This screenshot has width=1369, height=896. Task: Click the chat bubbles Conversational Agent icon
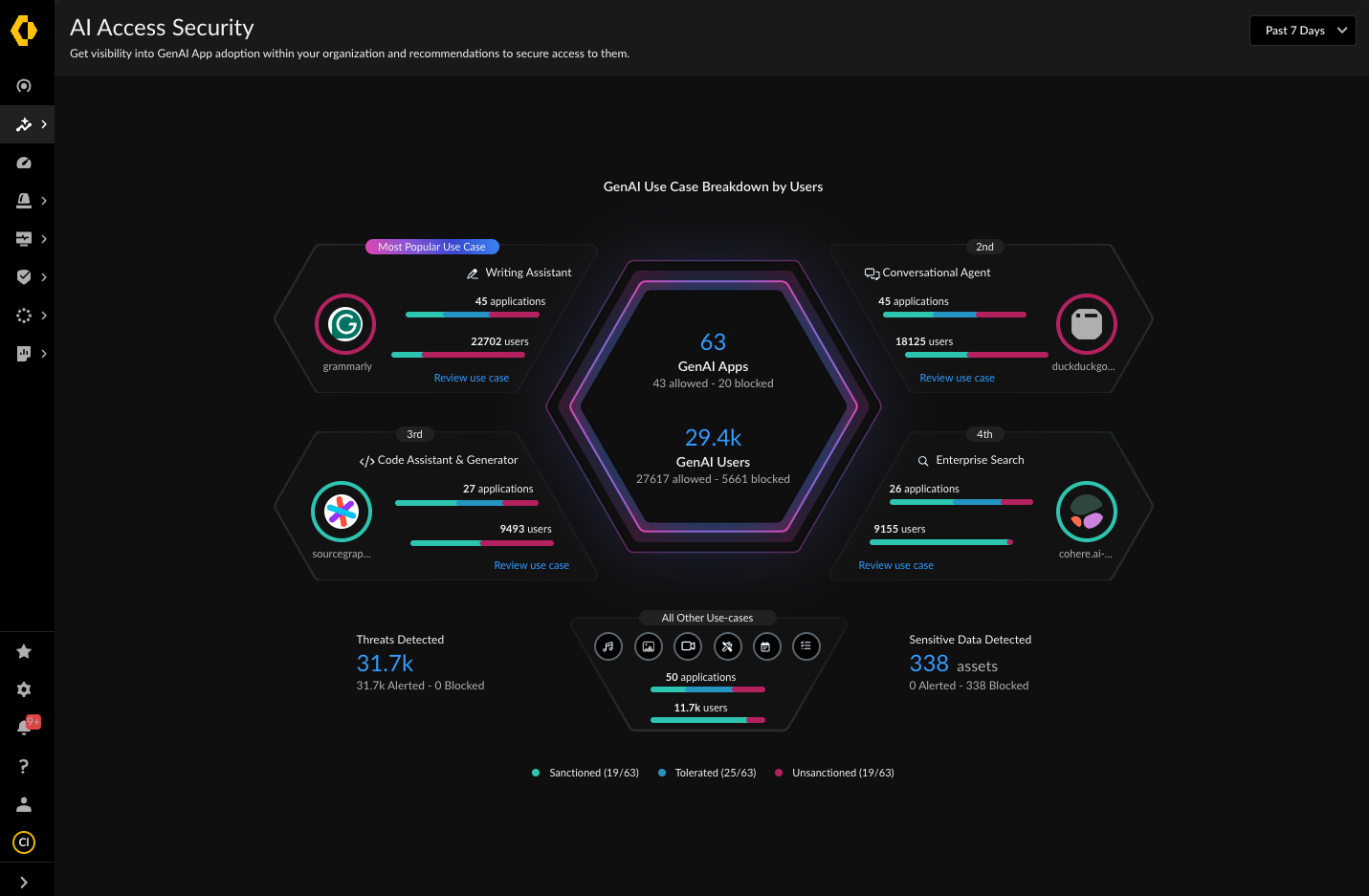tap(872, 273)
